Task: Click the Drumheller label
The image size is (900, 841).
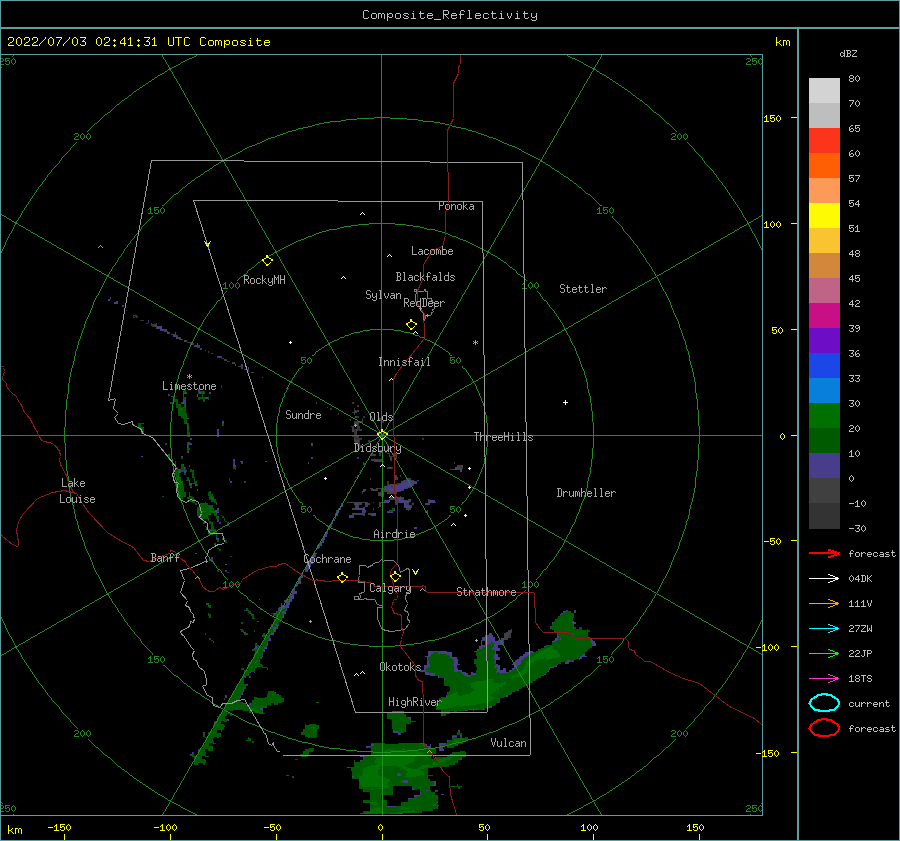Action: coord(586,493)
